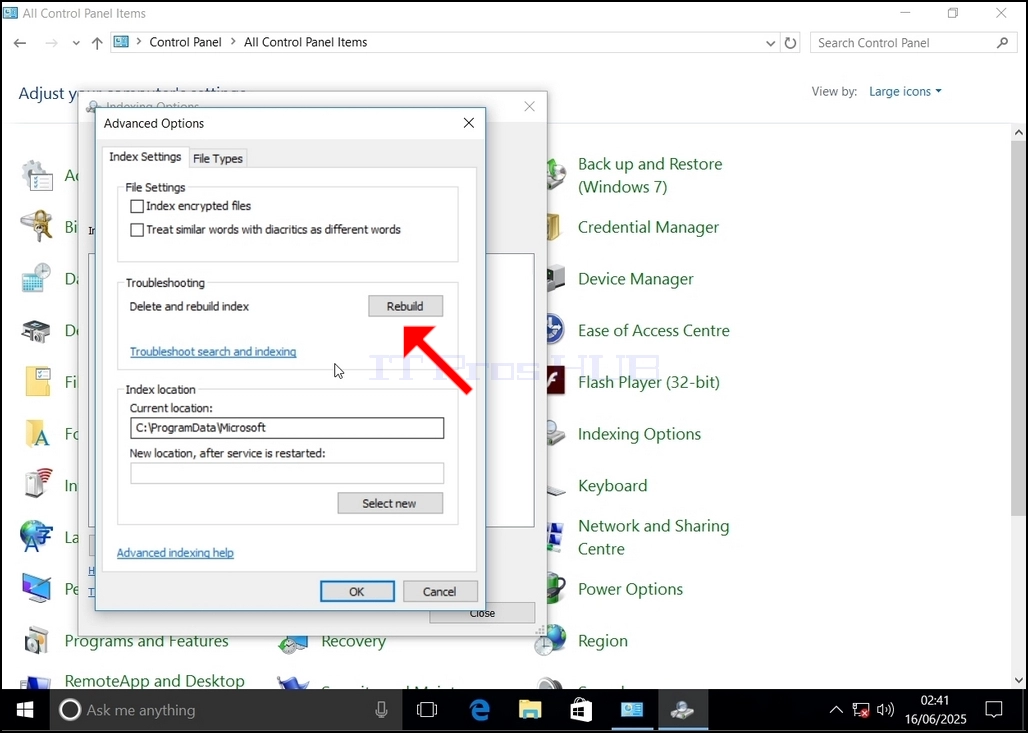Open Troubleshoot search and indexing link
This screenshot has width=1028, height=733.
tap(213, 352)
